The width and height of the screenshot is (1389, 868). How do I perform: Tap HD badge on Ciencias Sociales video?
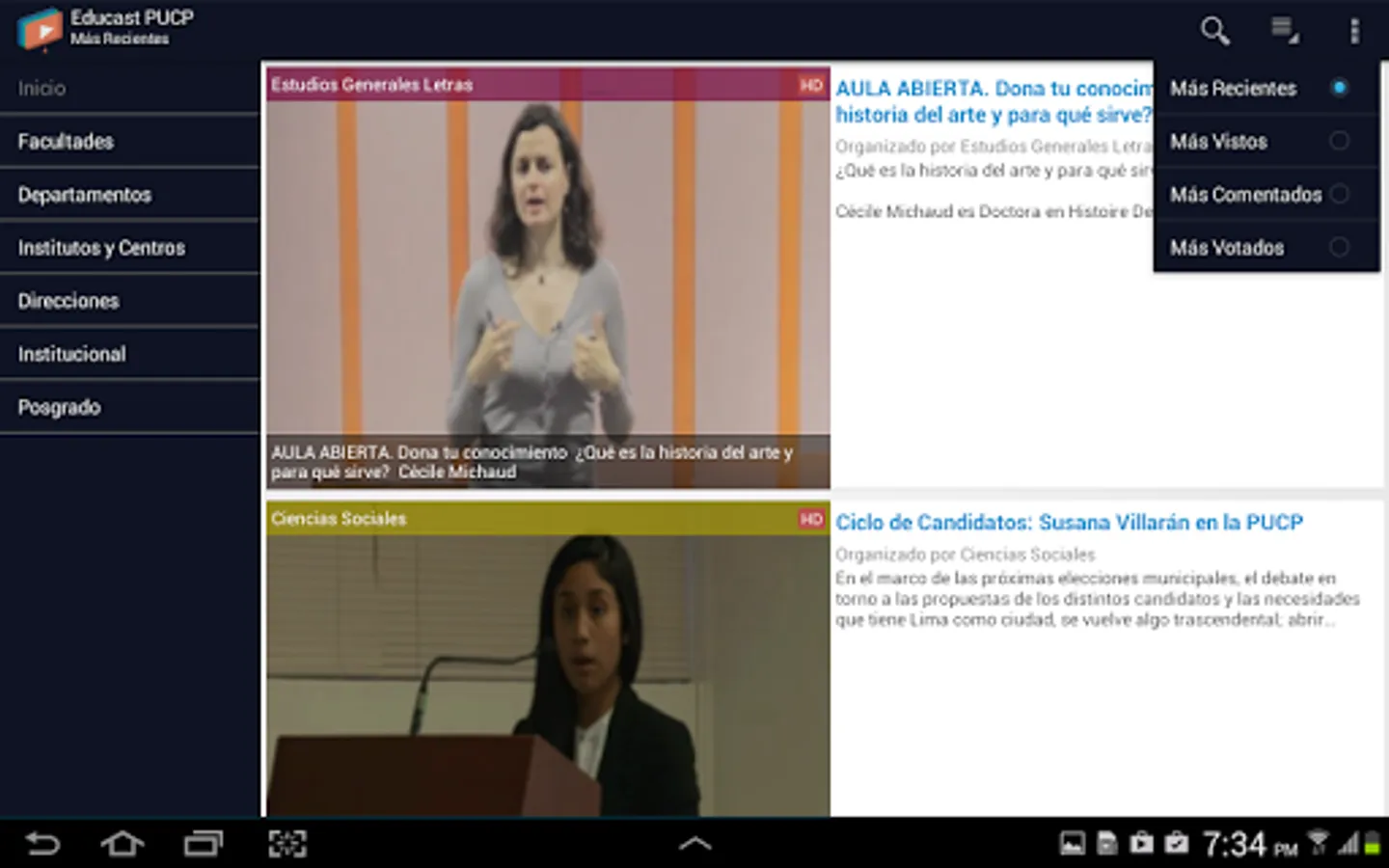tap(811, 519)
